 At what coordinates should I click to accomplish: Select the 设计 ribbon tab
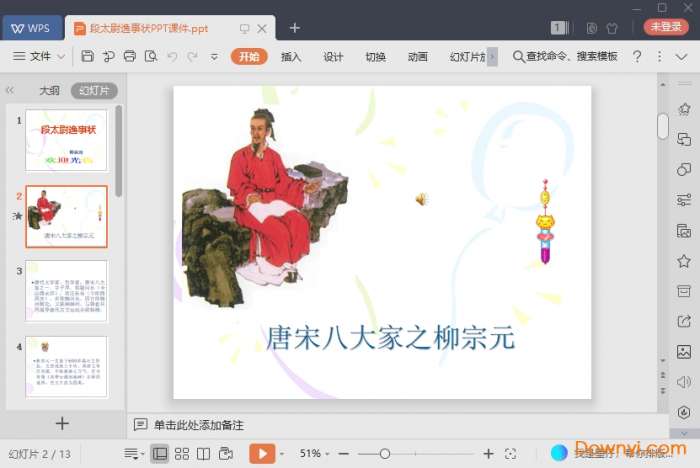coord(333,57)
